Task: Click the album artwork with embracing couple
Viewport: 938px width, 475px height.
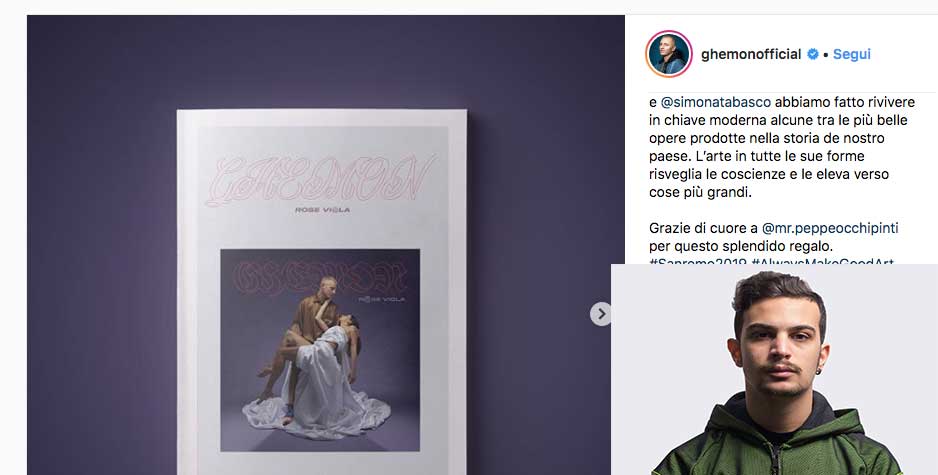Action: (320, 350)
